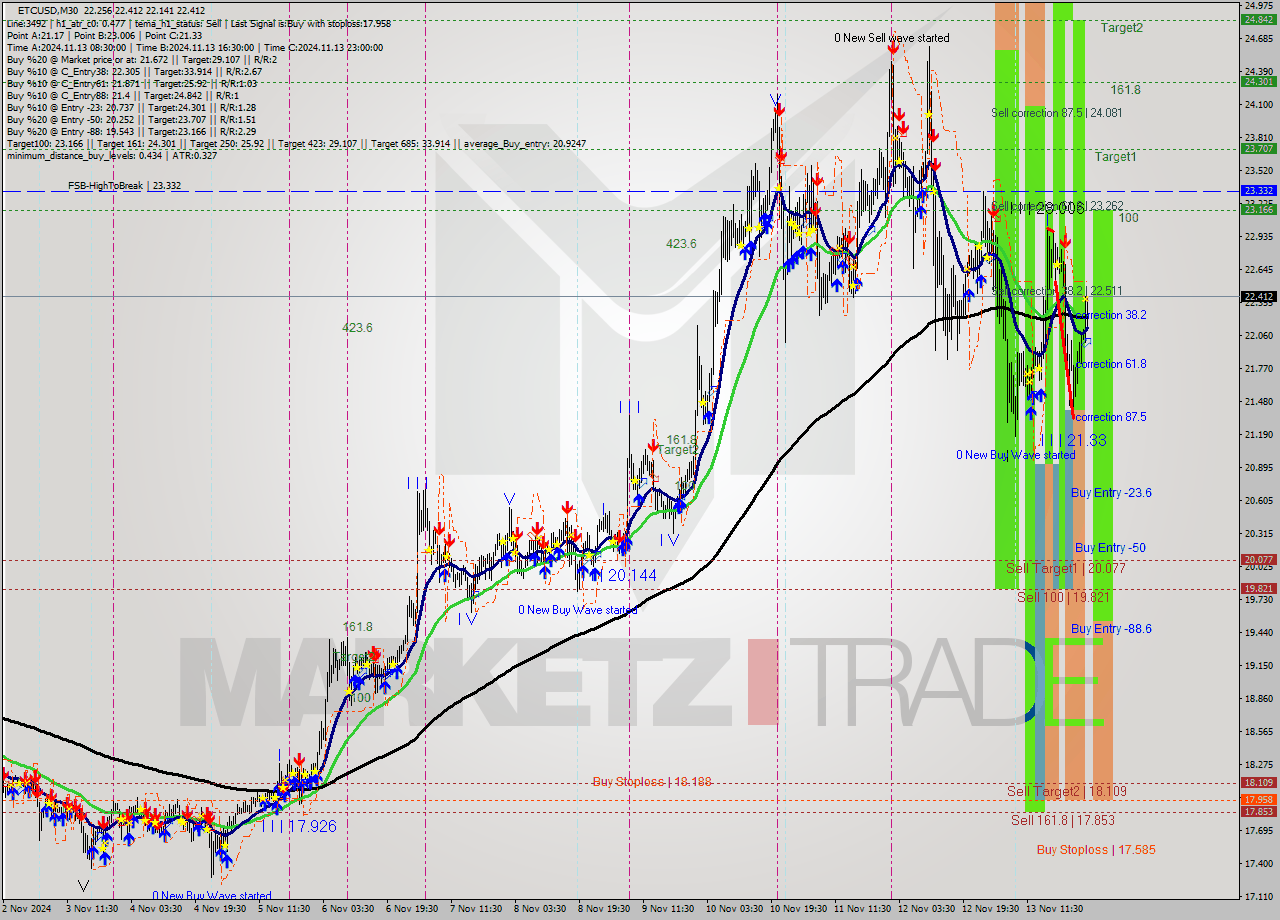The width and height of the screenshot is (1280, 920).
Task: Click the 17.110 price axis value
Action: pyautogui.click(x=1258, y=896)
